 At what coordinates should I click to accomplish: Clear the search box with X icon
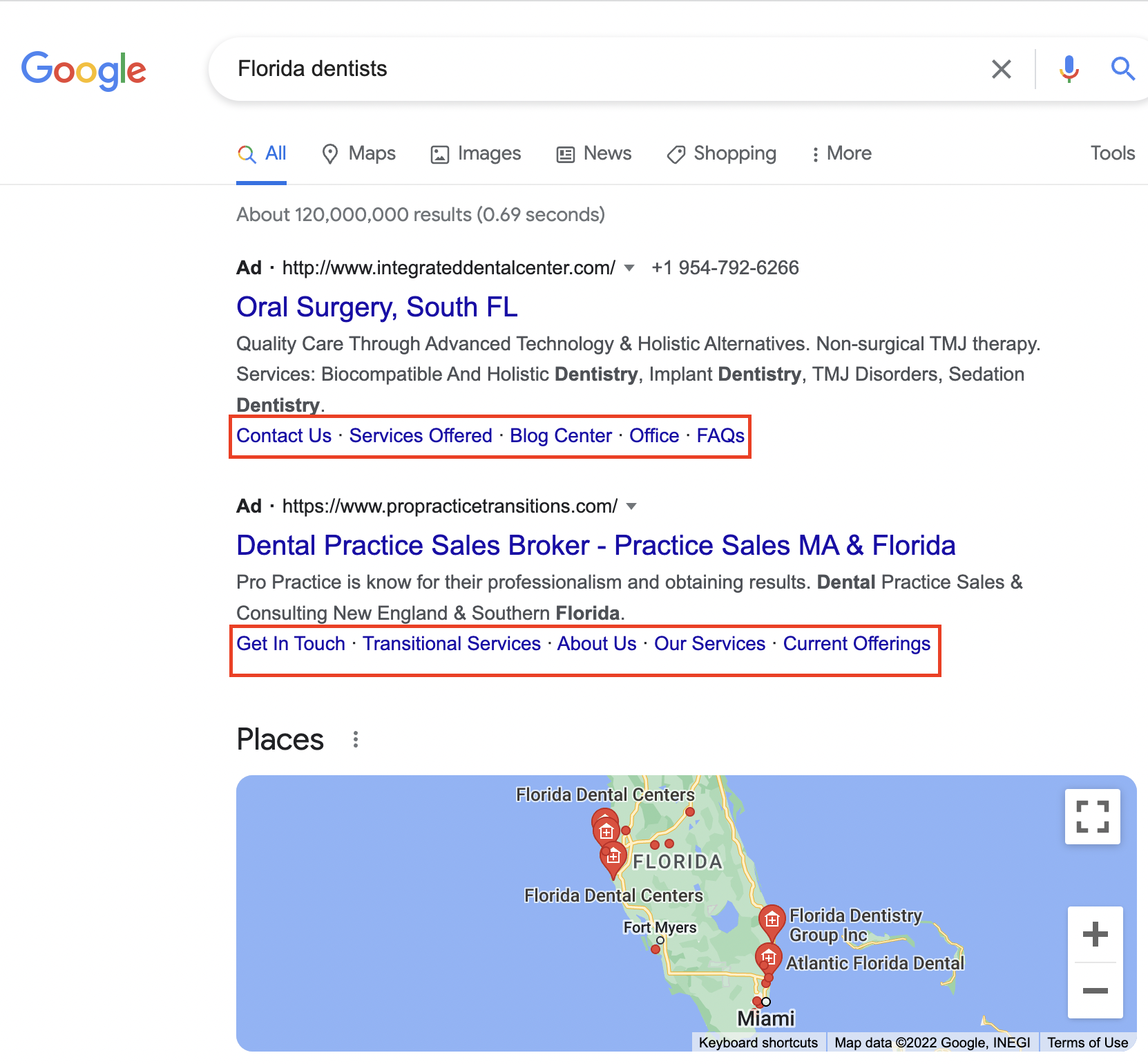pos(1001,69)
